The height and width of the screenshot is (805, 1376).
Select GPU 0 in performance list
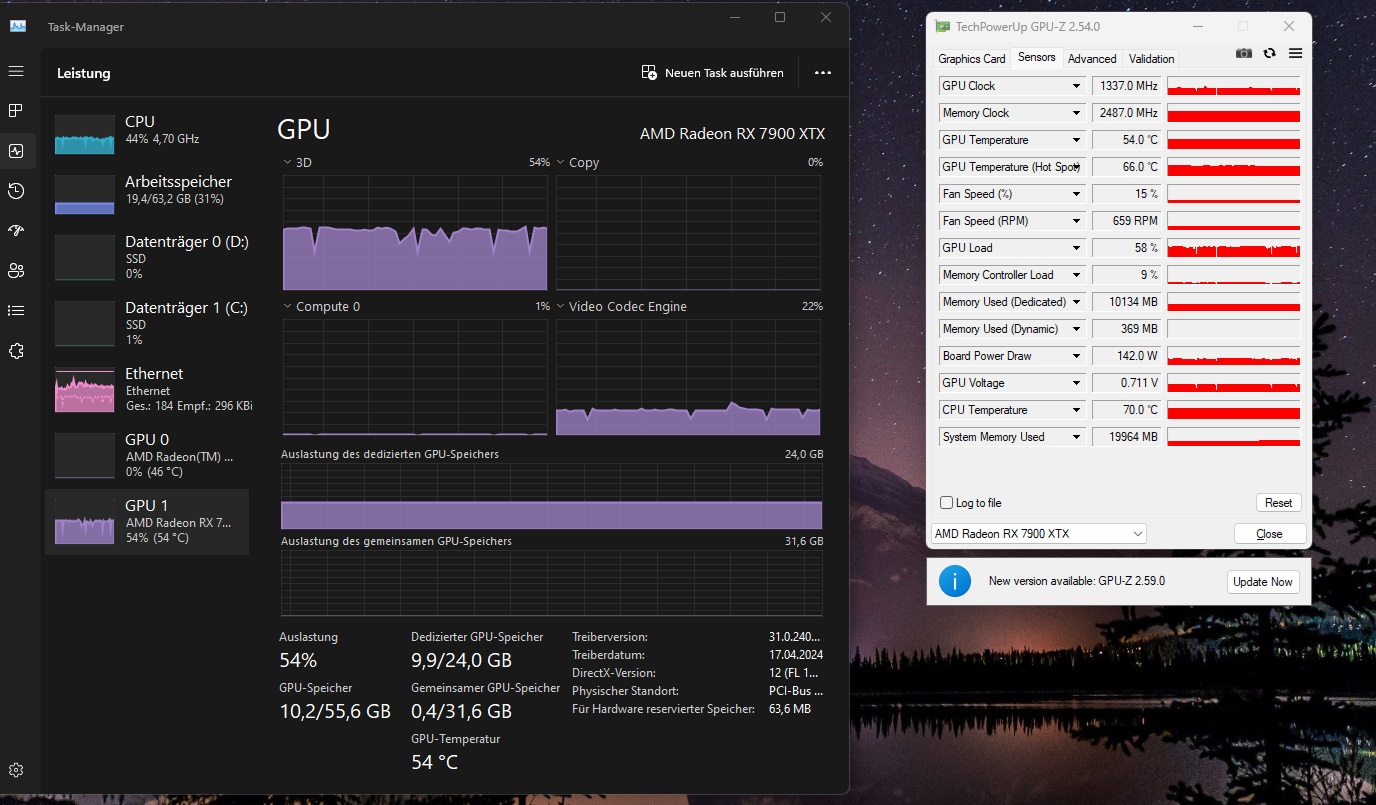click(147, 455)
